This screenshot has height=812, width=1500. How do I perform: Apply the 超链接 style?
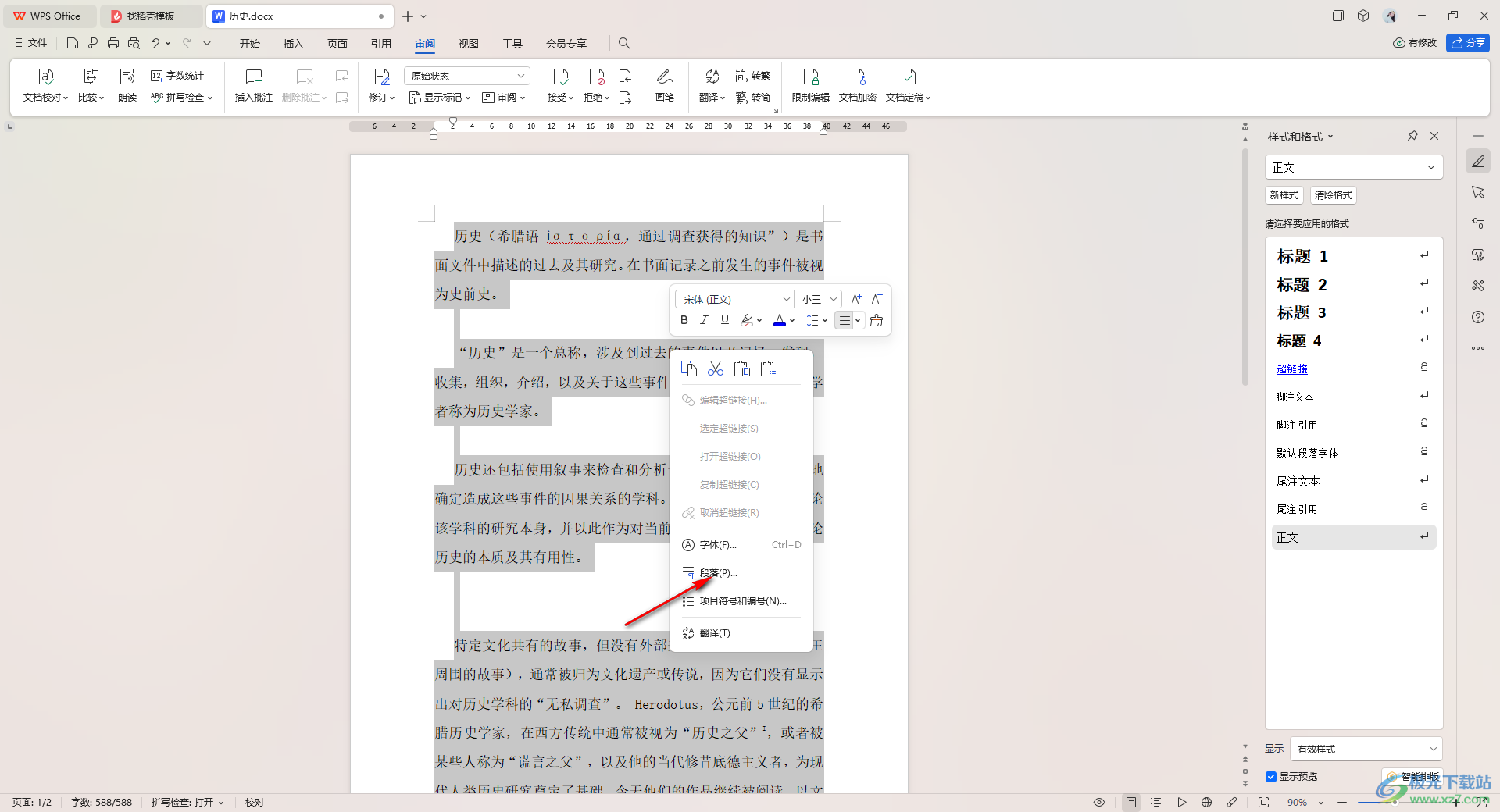1353,369
